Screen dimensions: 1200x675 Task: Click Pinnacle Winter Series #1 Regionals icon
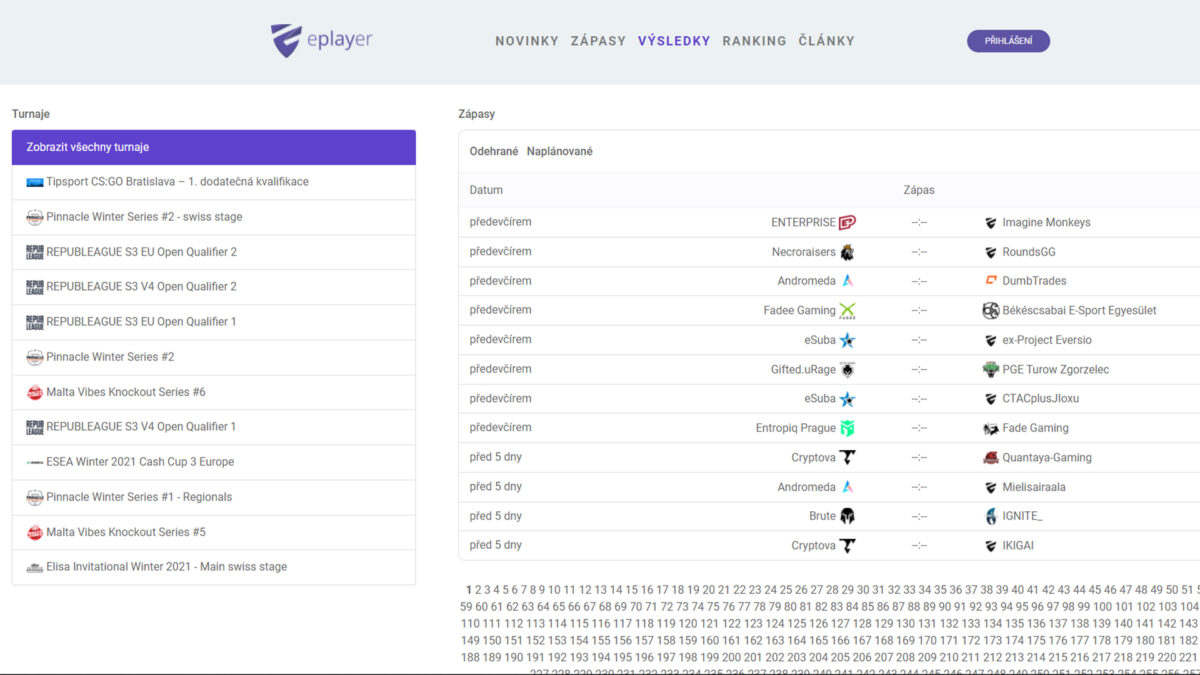(x=35, y=497)
